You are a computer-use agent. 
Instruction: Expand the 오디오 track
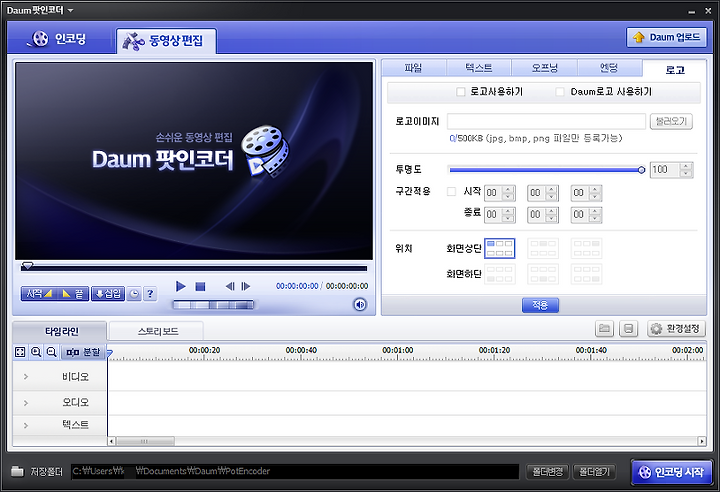(26, 403)
